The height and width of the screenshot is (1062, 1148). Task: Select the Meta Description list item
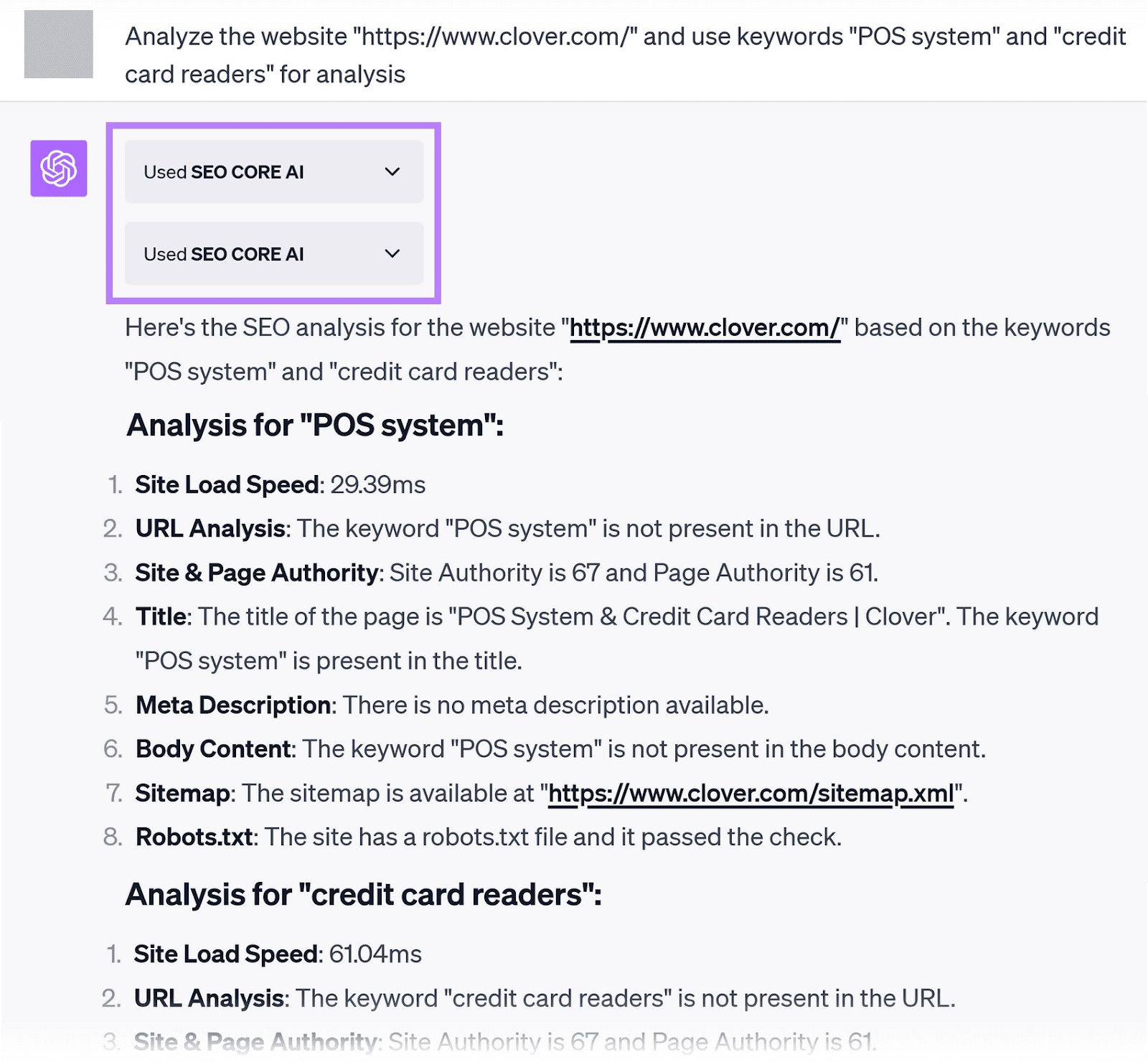pos(452,705)
